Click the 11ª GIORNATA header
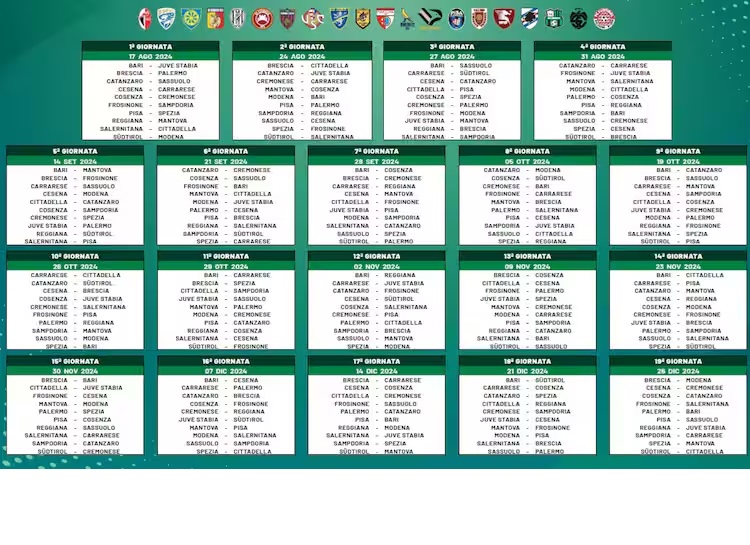 coord(226,256)
